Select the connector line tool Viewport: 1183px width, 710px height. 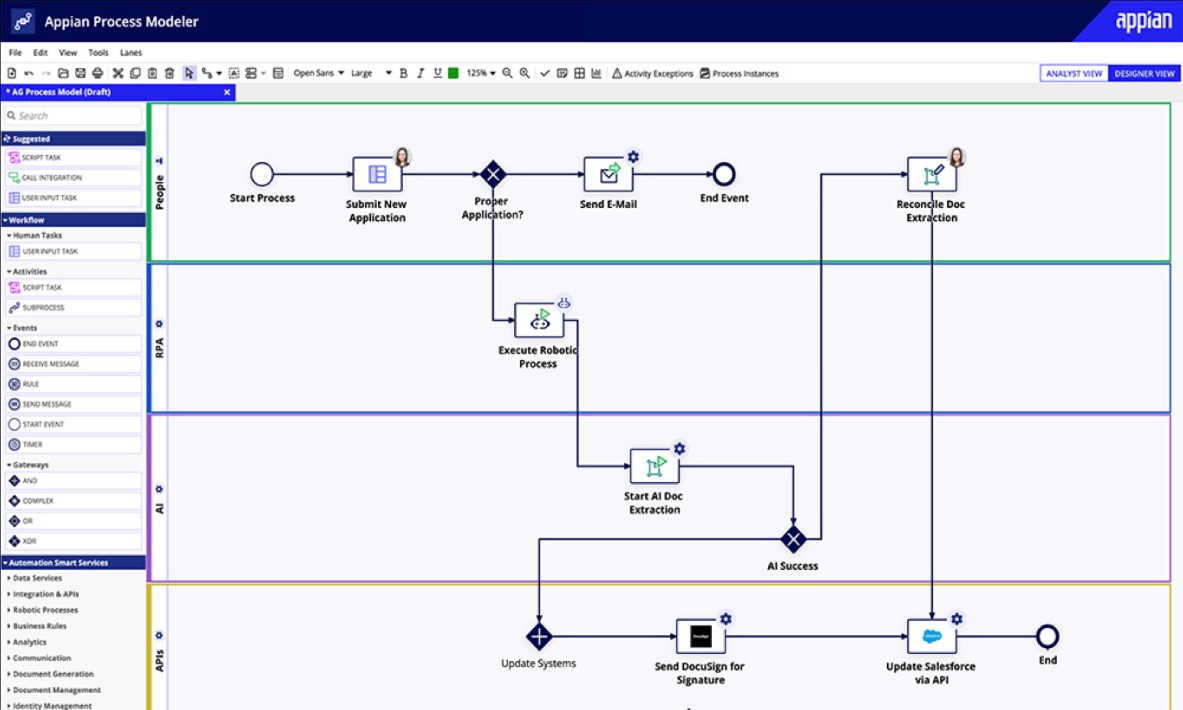pos(207,73)
